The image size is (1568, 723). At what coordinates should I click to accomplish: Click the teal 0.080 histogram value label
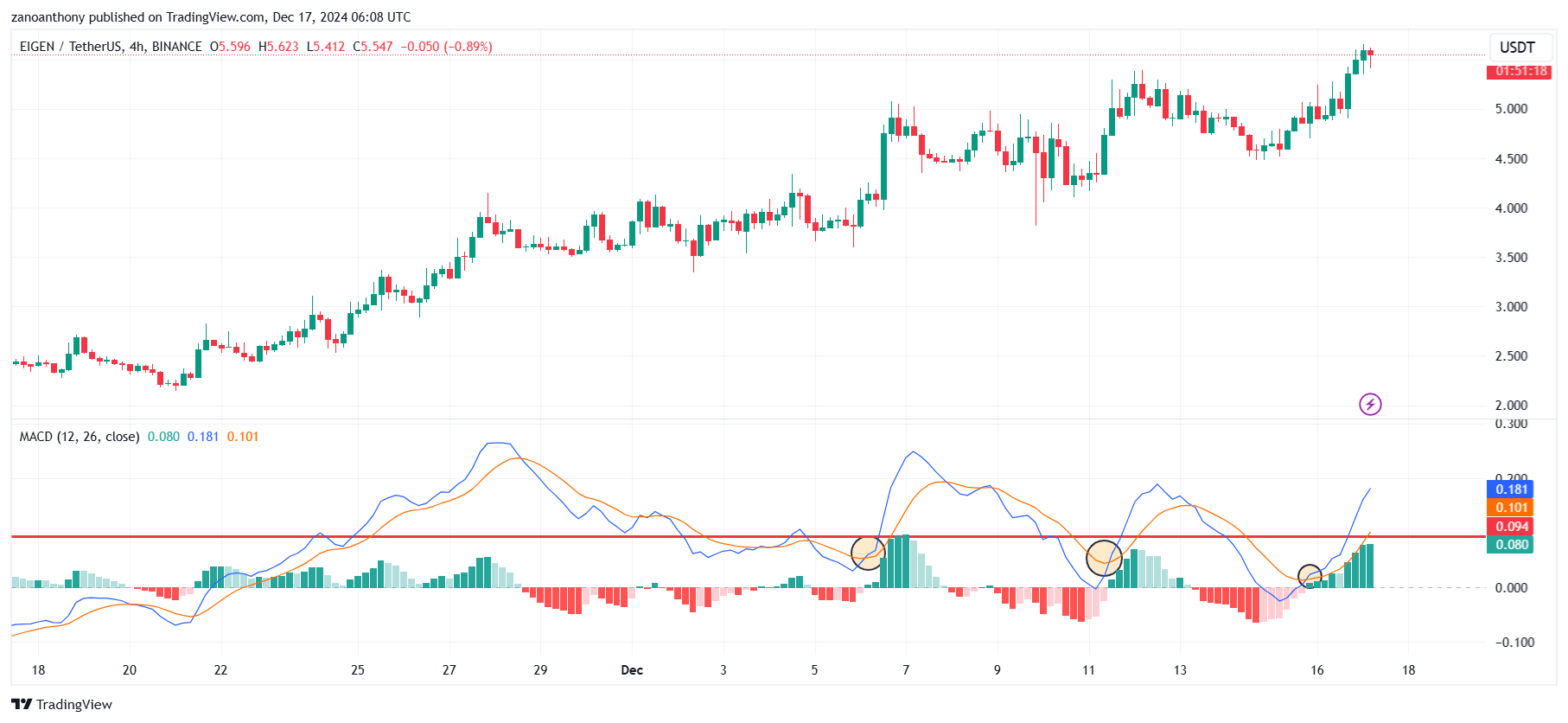pos(1510,545)
